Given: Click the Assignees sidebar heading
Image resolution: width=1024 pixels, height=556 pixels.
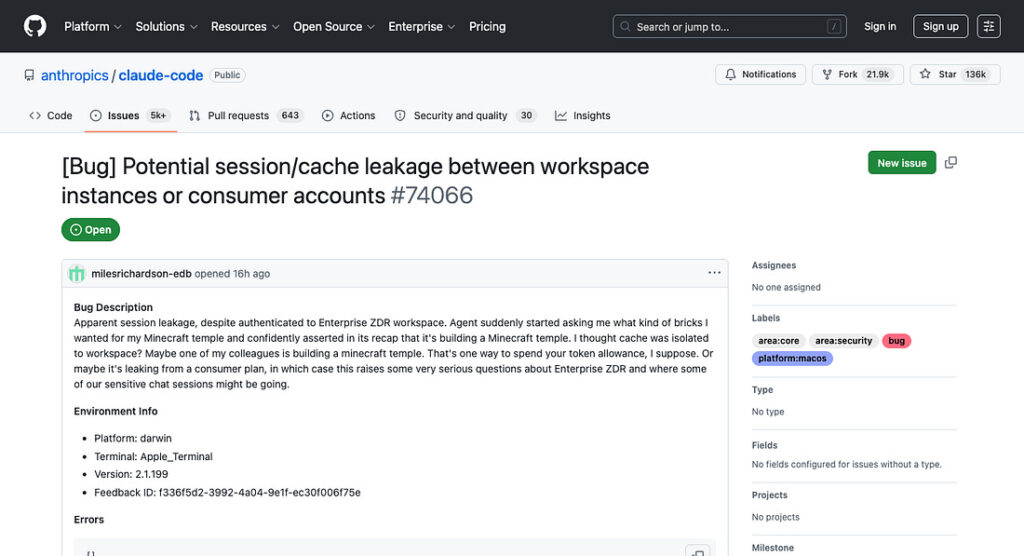Looking at the screenshot, I should click(x=774, y=265).
